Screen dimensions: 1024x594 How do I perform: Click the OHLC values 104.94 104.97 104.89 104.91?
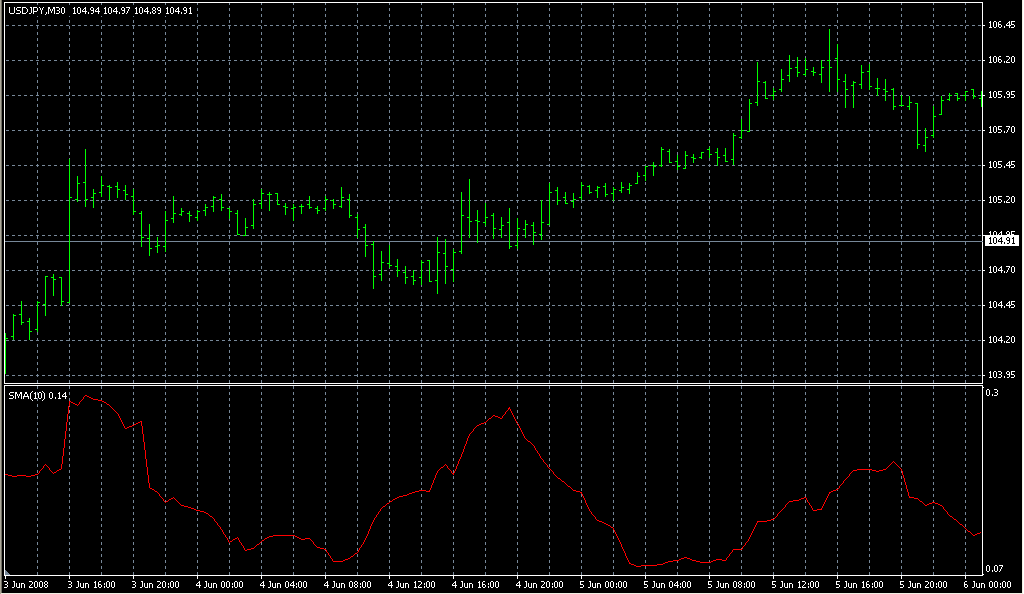[132, 10]
